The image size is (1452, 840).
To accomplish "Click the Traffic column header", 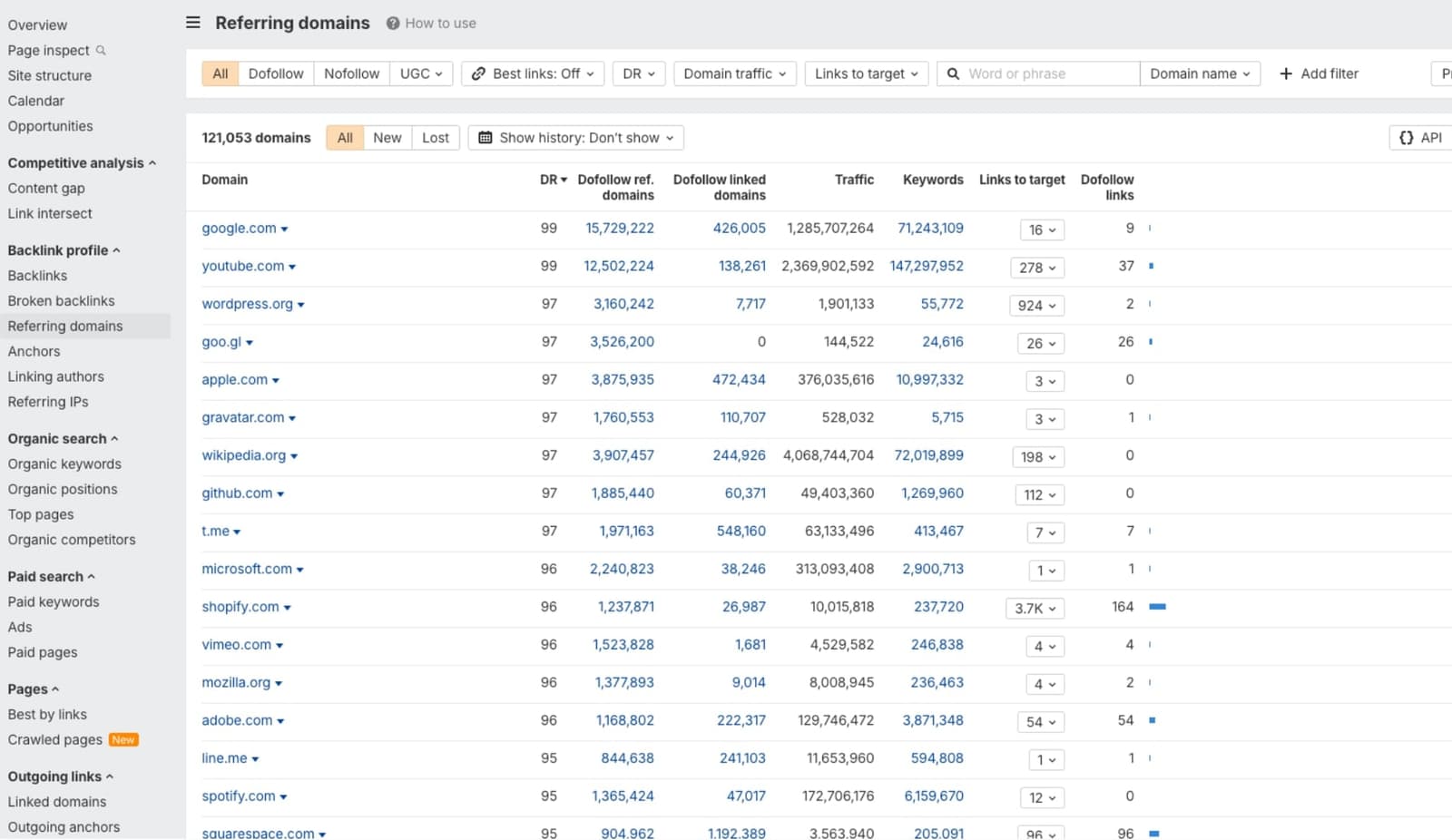I will [854, 180].
